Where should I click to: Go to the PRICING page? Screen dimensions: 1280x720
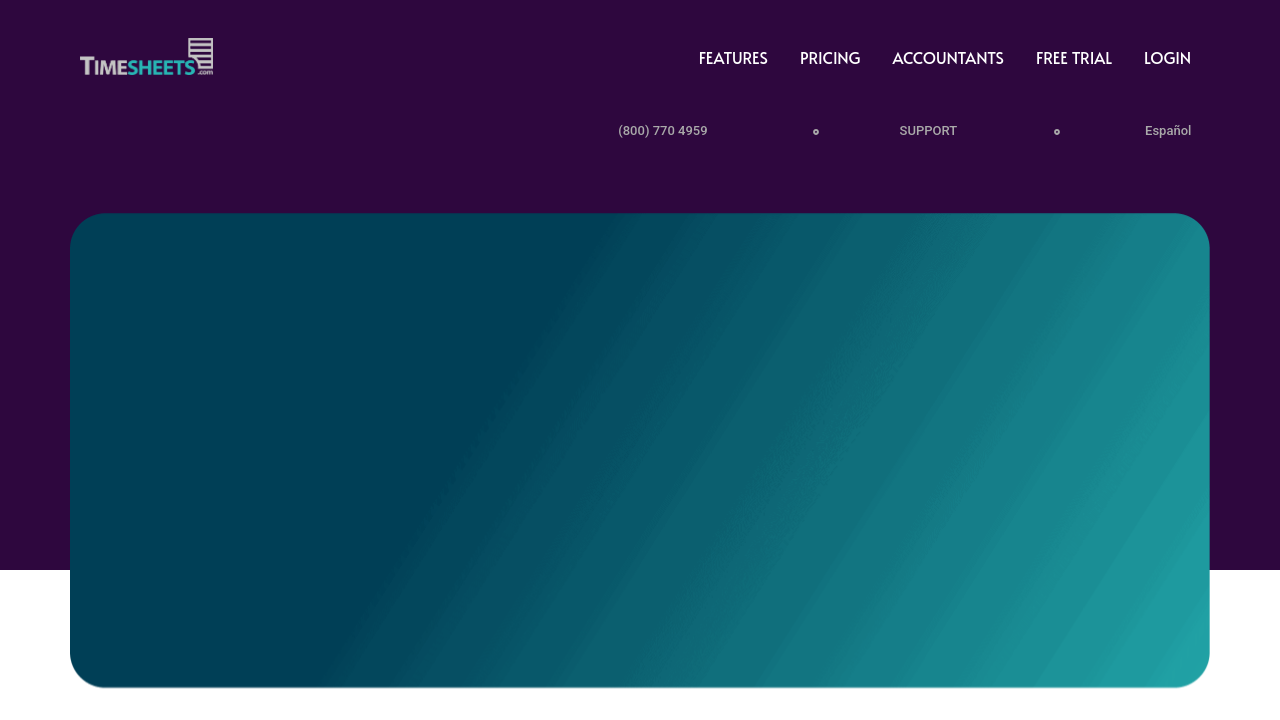pyautogui.click(x=830, y=58)
